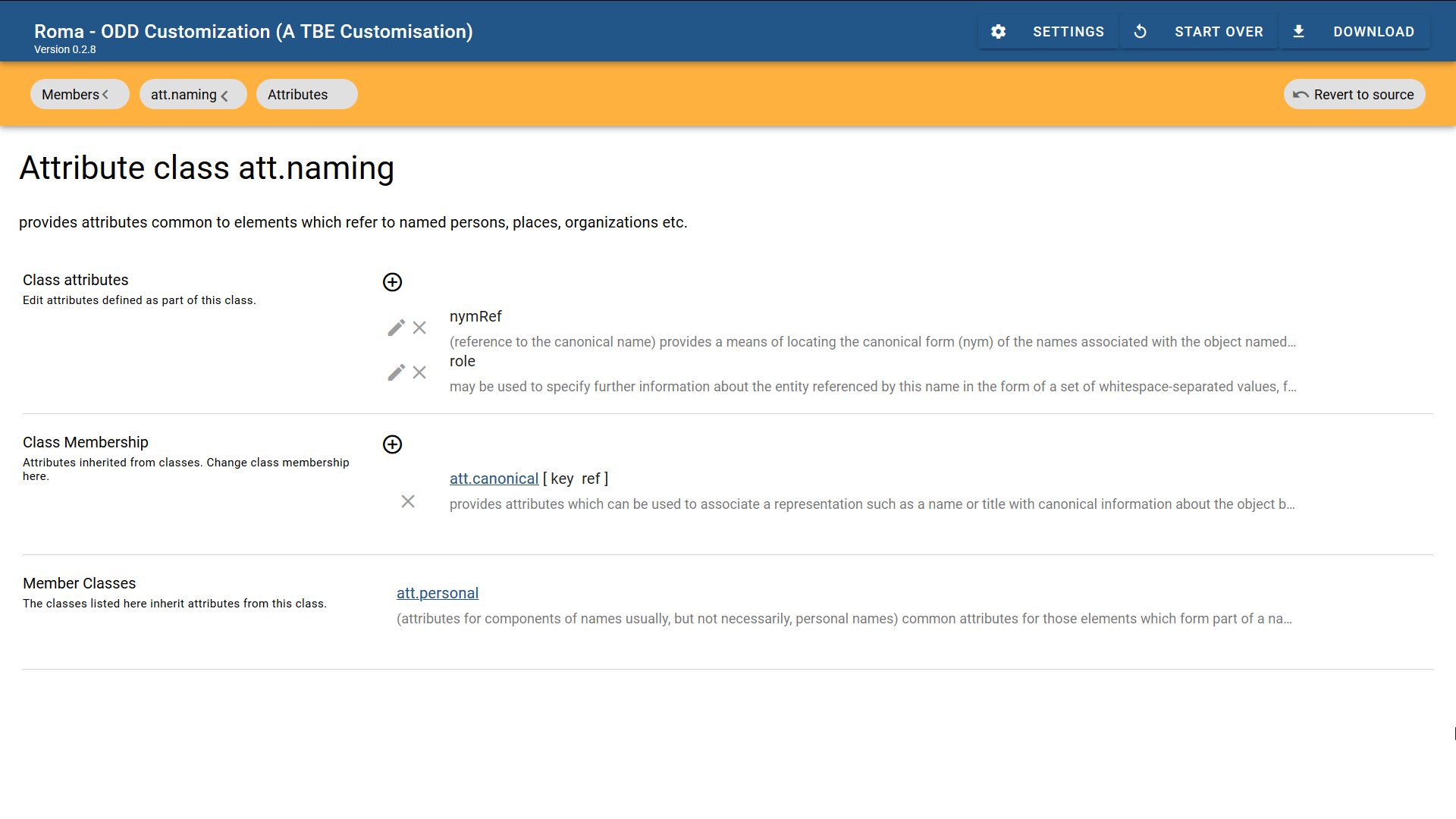The width and height of the screenshot is (1456, 819).
Task: Remove att.canonical class membership
Action: pos(408,501)
